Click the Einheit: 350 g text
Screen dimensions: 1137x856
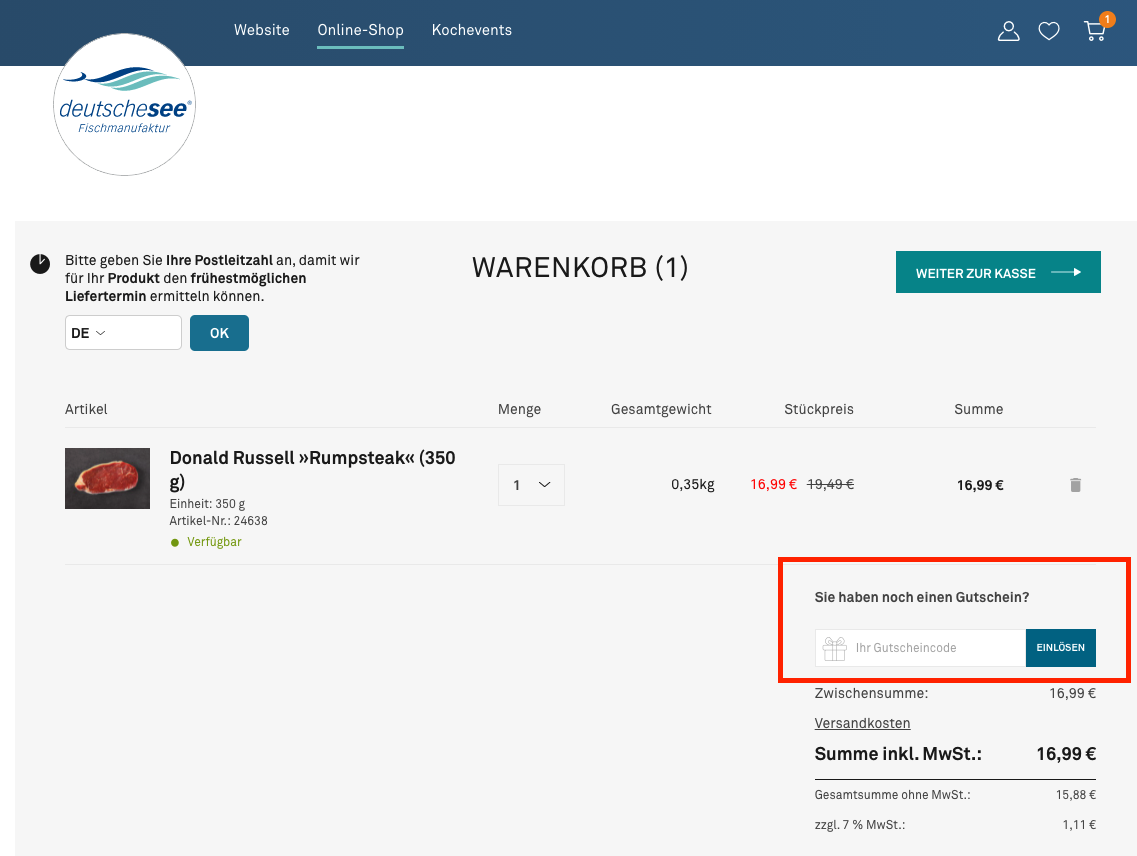coord(207,503)
